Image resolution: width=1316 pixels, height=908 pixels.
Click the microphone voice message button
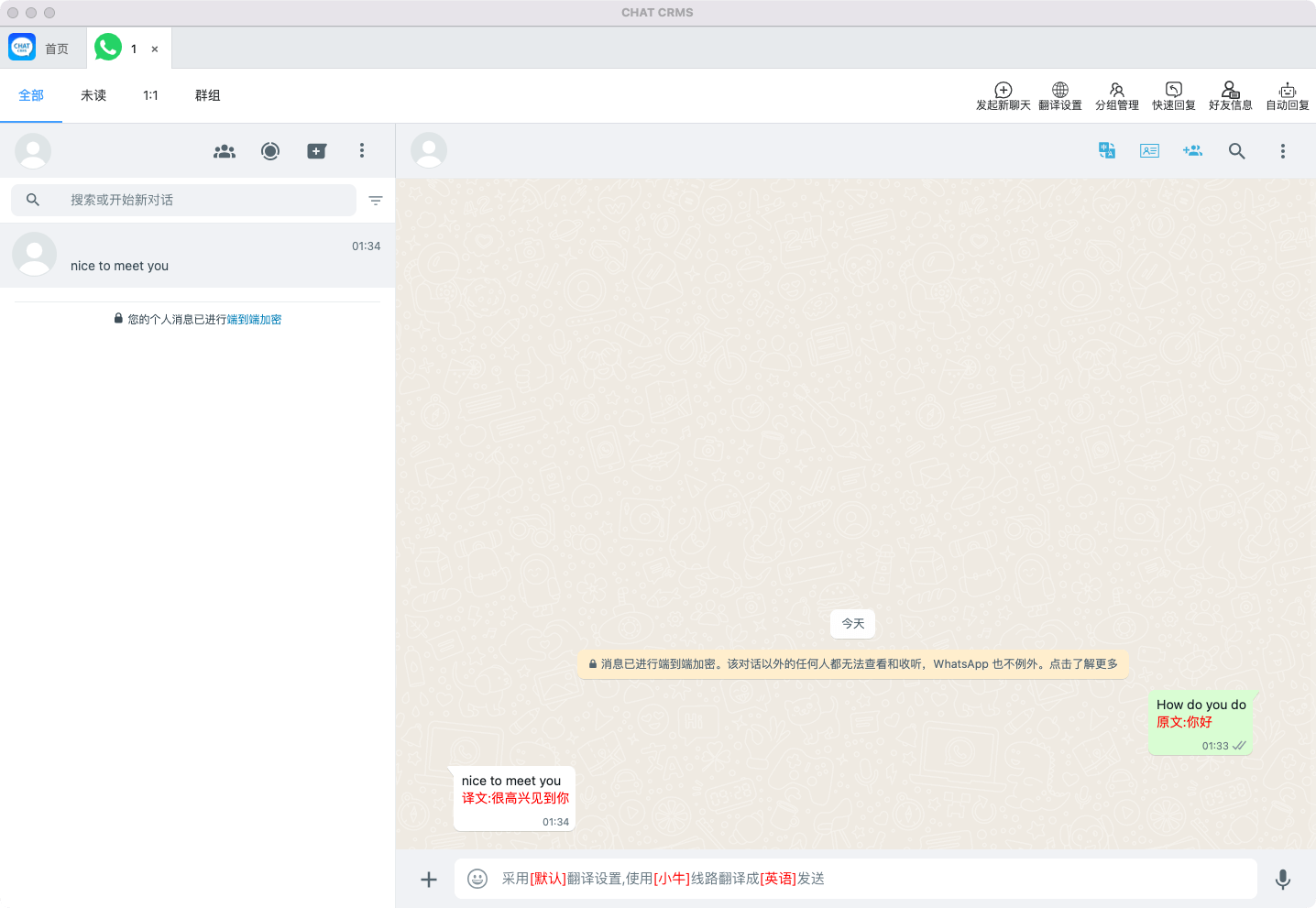click(1282, 880)
